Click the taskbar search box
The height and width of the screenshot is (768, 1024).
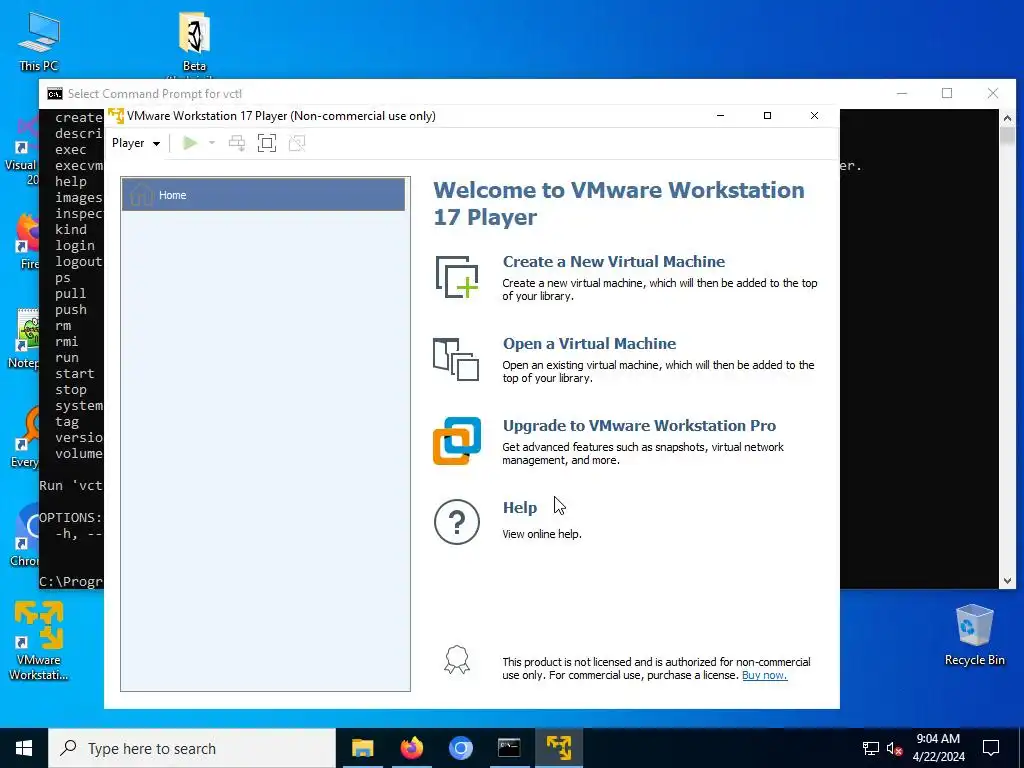192,748
